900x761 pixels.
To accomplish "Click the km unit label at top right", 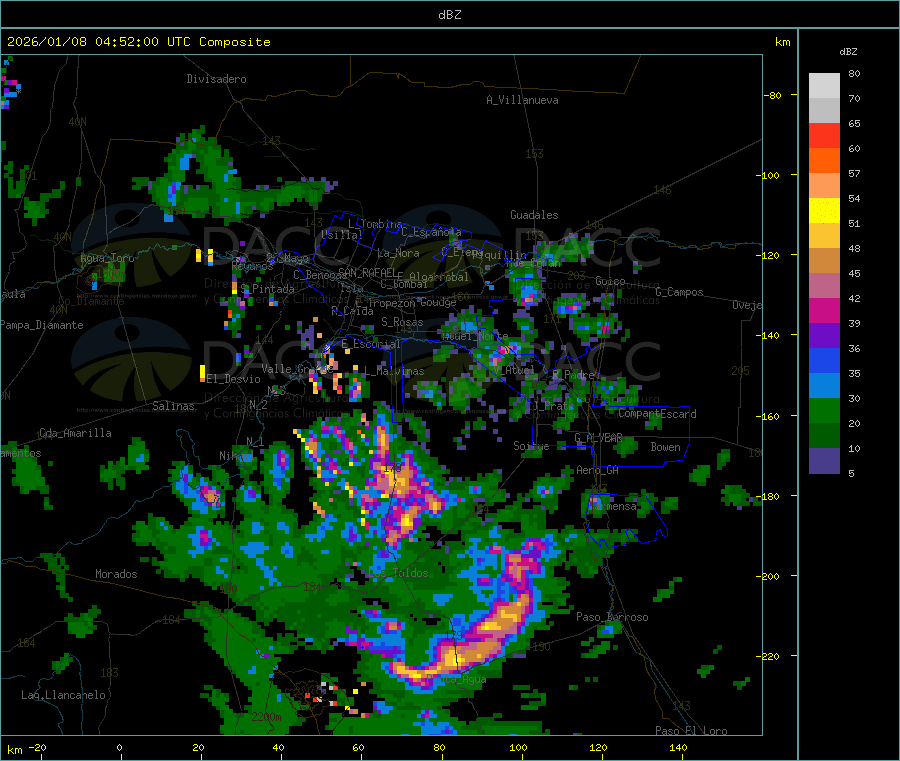I will [782, 42].
